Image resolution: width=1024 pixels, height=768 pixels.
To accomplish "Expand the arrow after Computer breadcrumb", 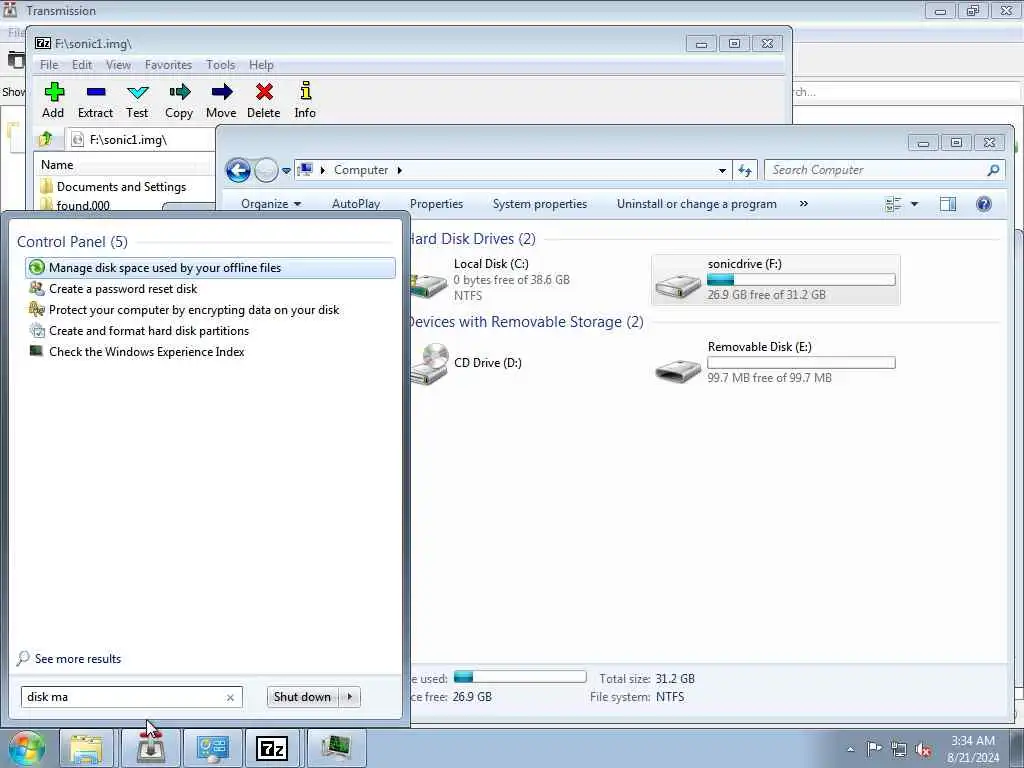I will 400,170.
